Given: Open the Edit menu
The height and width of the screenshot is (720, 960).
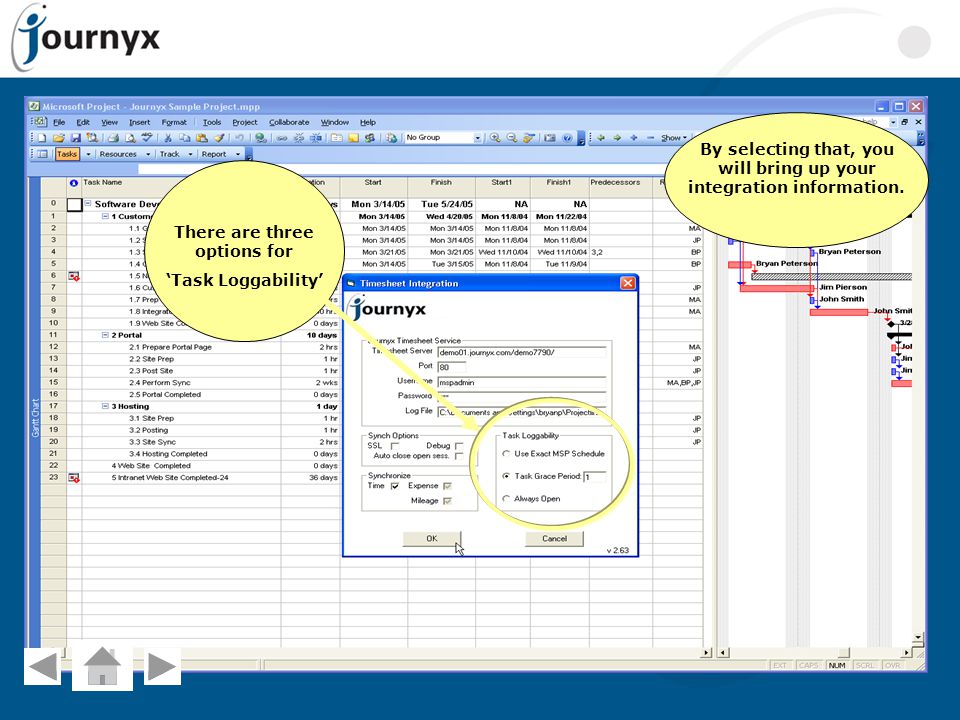Looking at the screenshot, I should click(x=83, y=122).
